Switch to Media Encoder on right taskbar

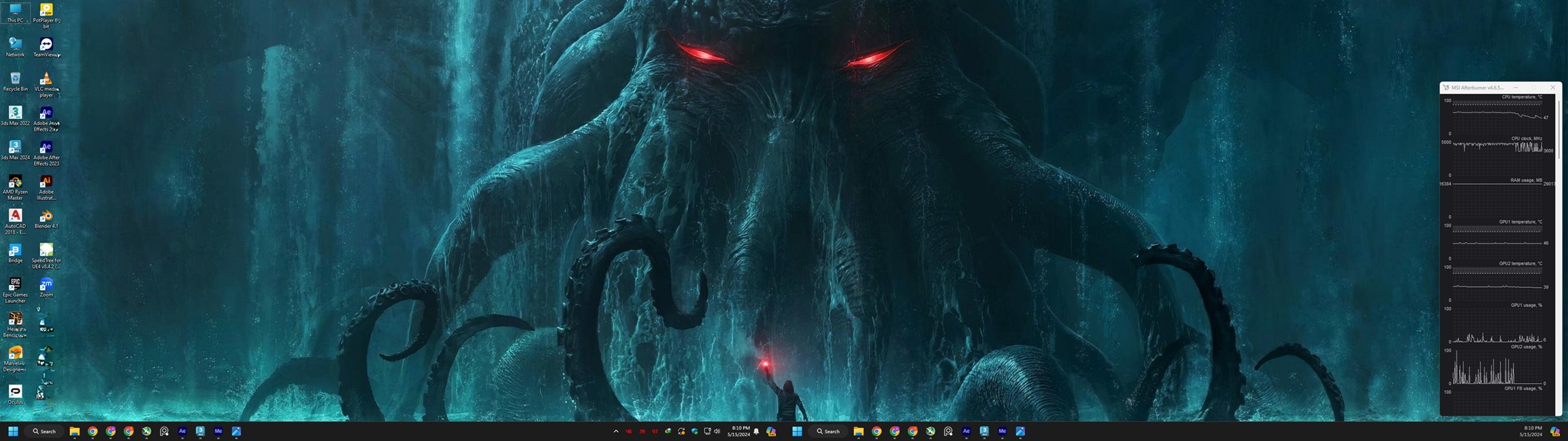tap(1002, 431)
